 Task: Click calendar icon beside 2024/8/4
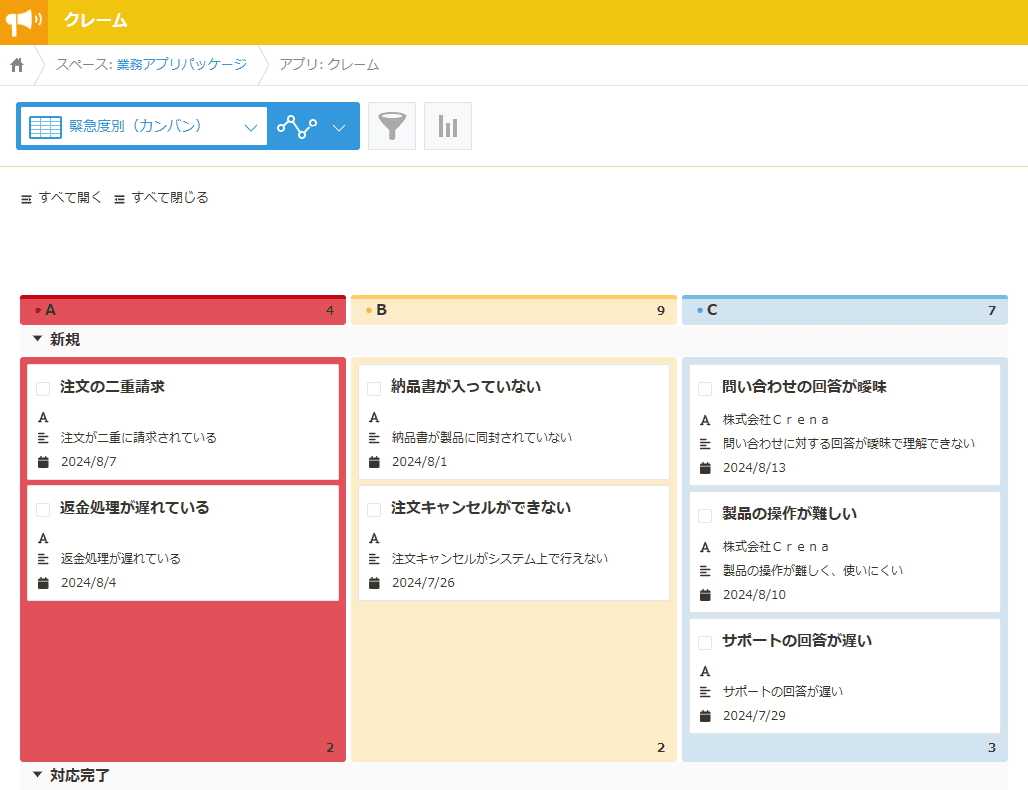[x=43, y=583]
